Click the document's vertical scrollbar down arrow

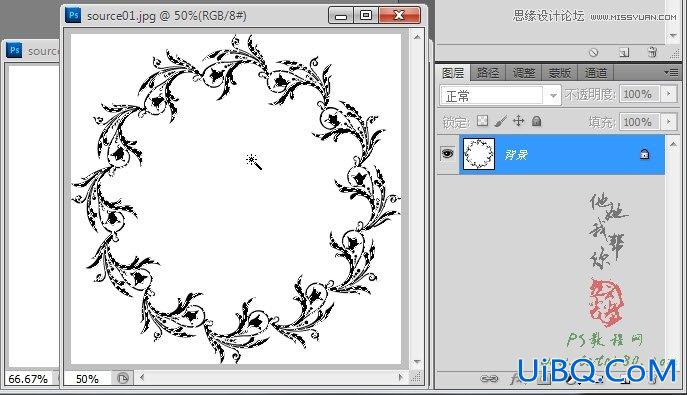coord(417,362)
